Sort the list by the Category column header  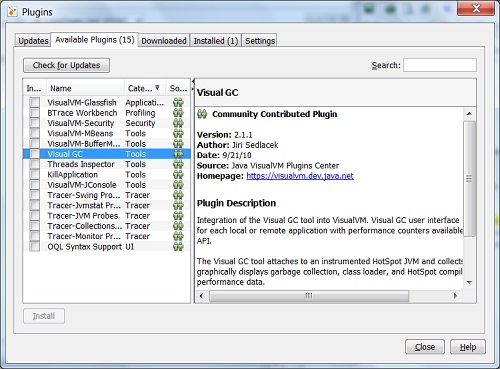click(x=144, y=88)
